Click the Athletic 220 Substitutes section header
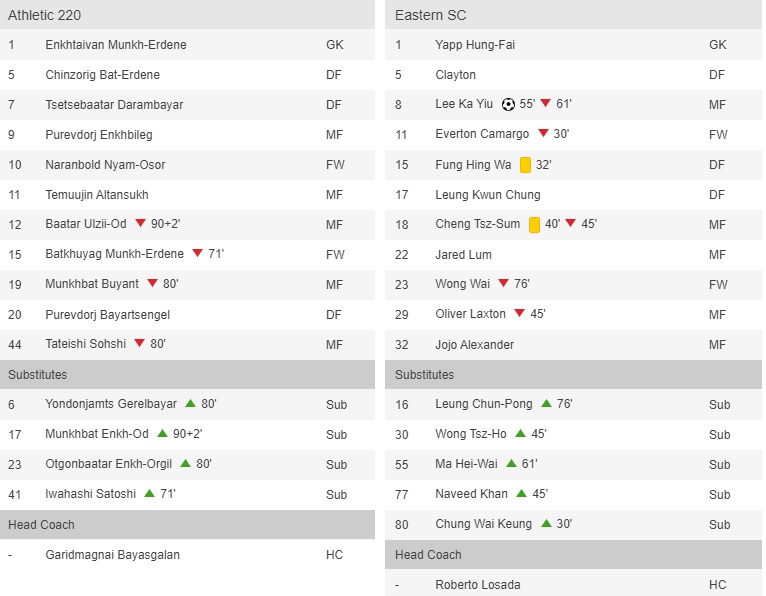 (x=38, y=375)
